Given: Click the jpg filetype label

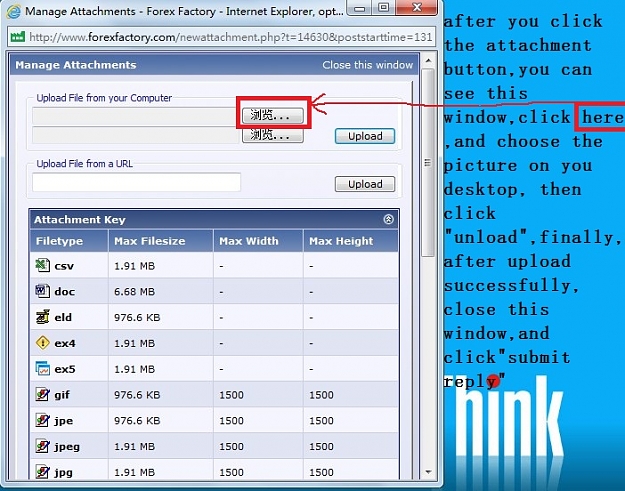Looking at the screenshot, I should pyautogui.click(x=63, y=473).
